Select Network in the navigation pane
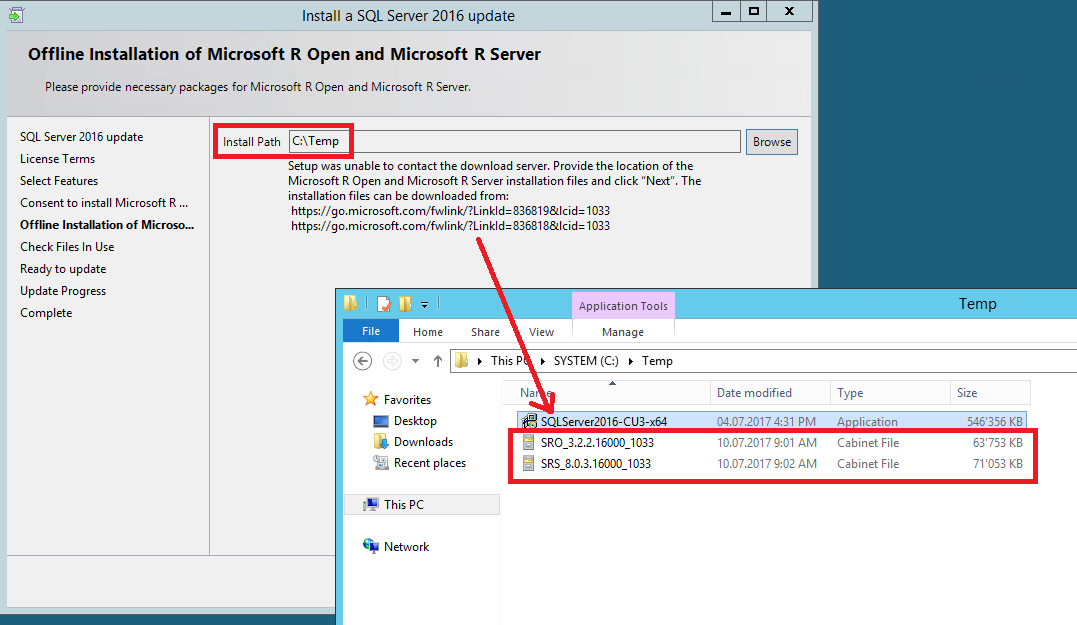1077x625 pixels. [406, 547]
